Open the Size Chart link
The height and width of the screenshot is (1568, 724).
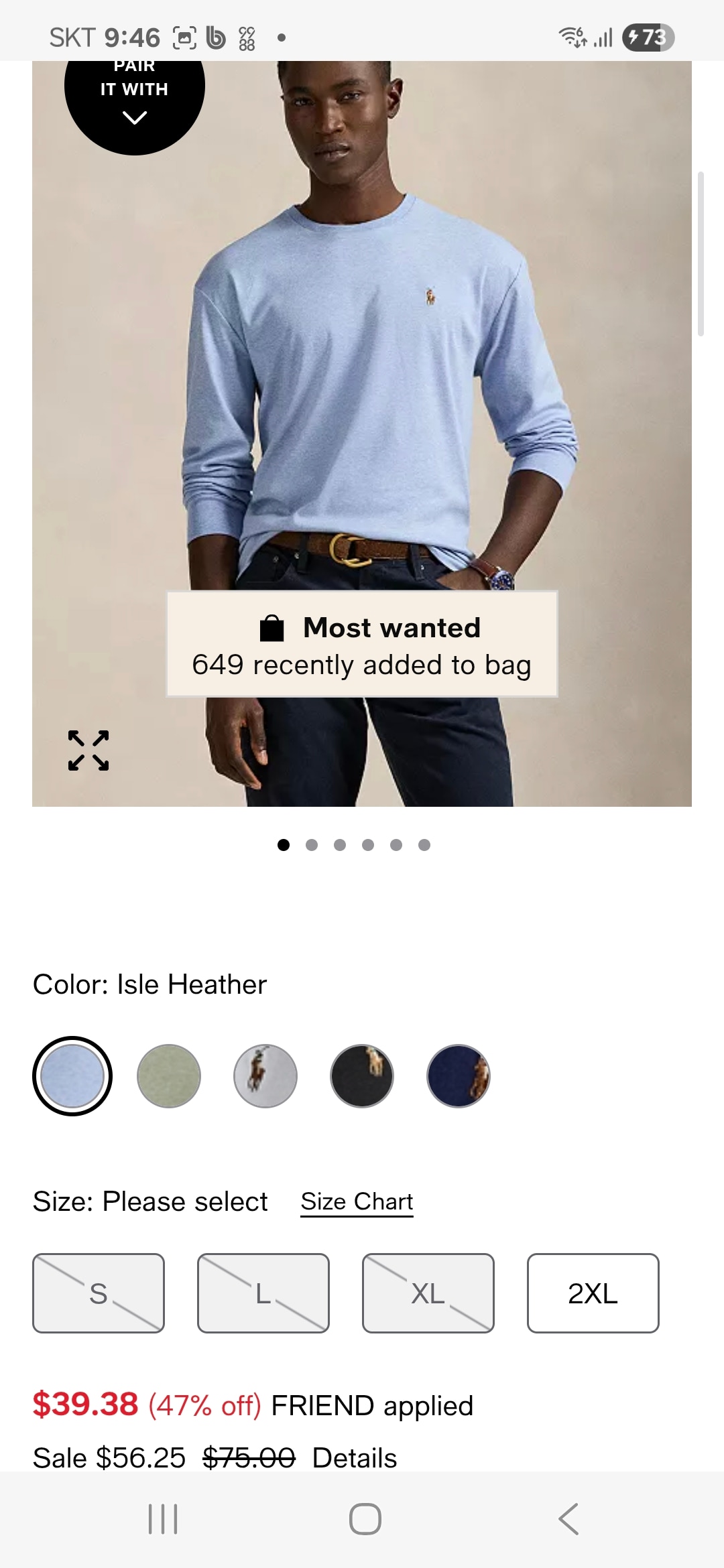coord(357,1202)
